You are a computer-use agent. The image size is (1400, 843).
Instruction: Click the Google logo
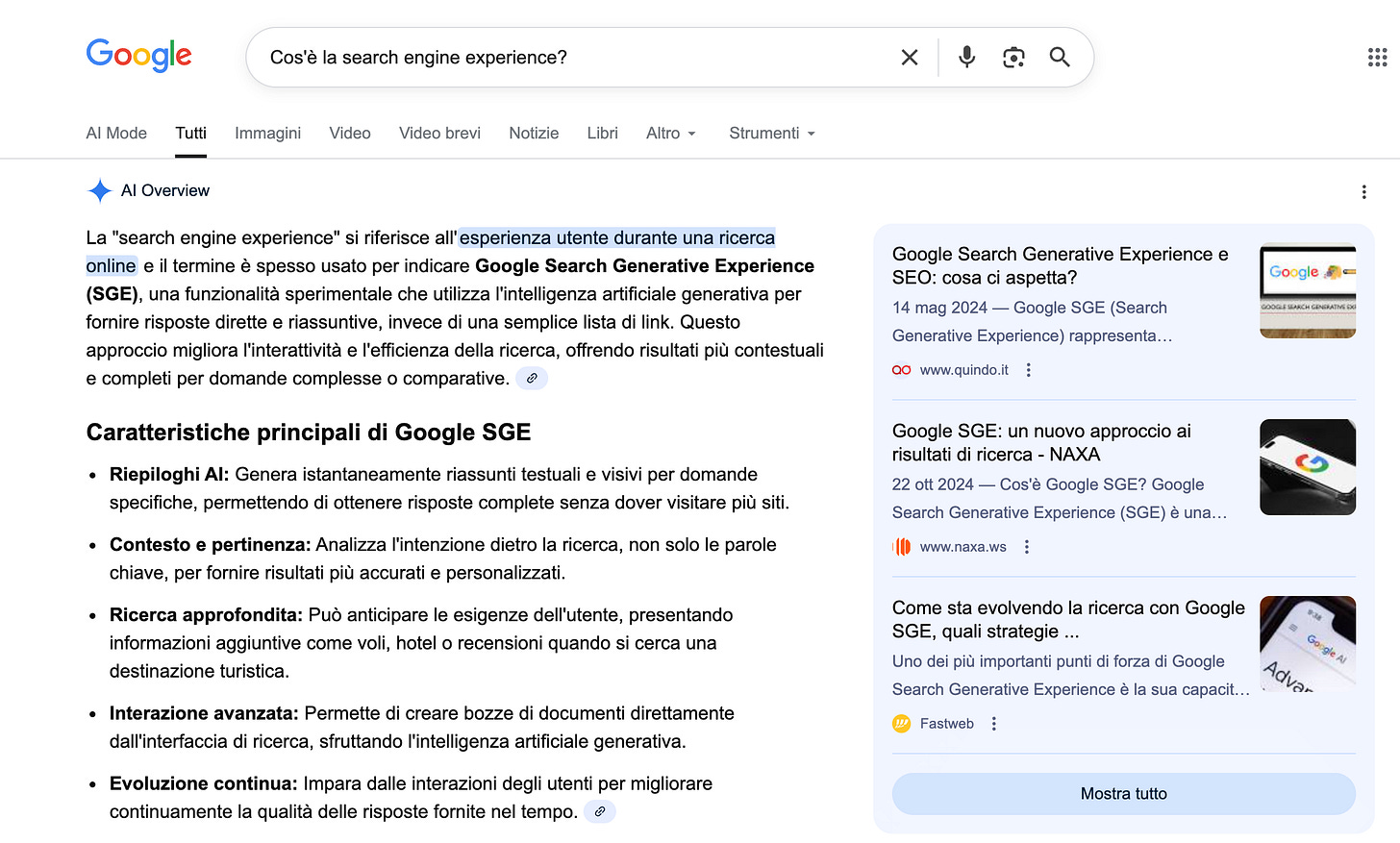click(x=139, y=56)
